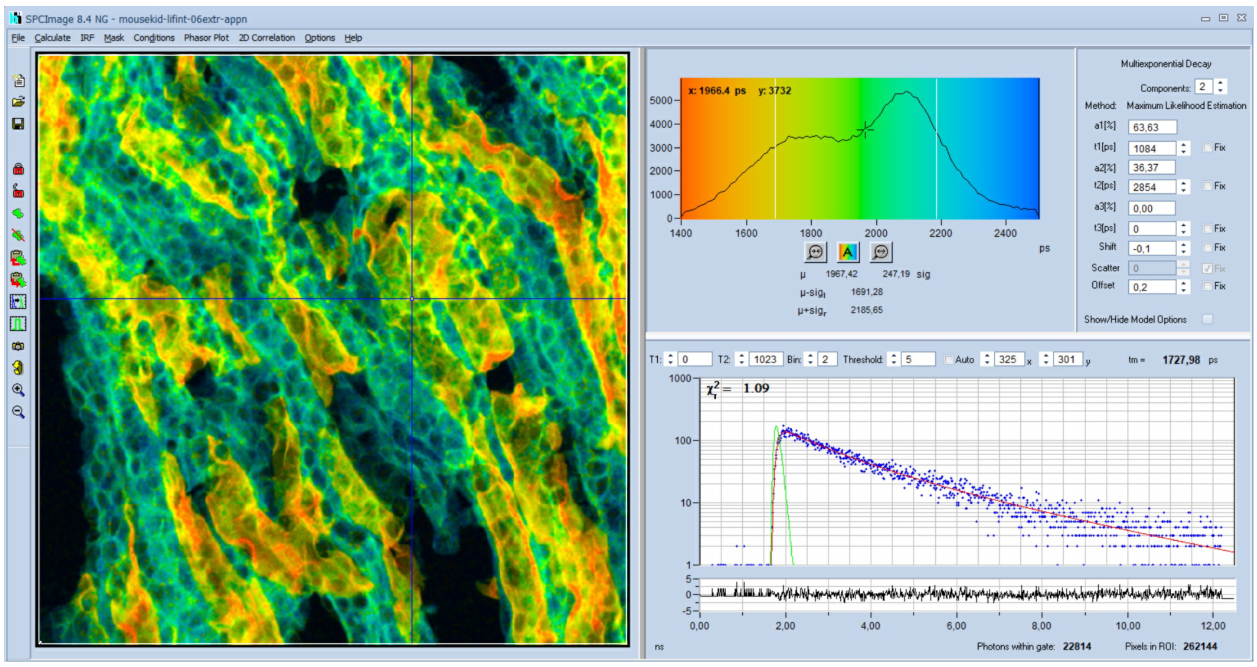The height and width of the screenshot is (667, 1257).
Task: Click the blue-framed decay window icon
Action: pos(18,301)
